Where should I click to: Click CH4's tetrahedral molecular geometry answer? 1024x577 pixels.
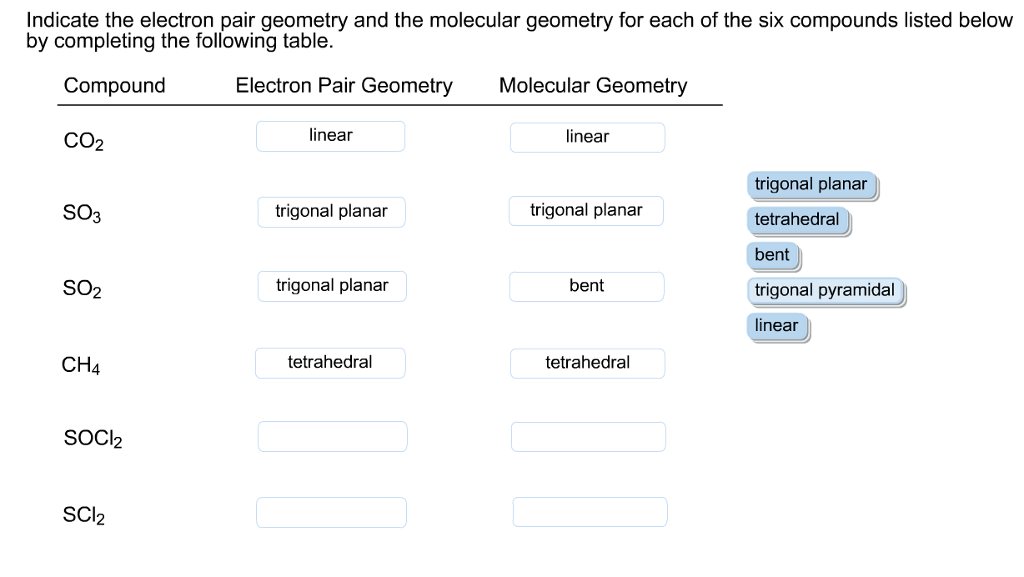tap(587, 362)
